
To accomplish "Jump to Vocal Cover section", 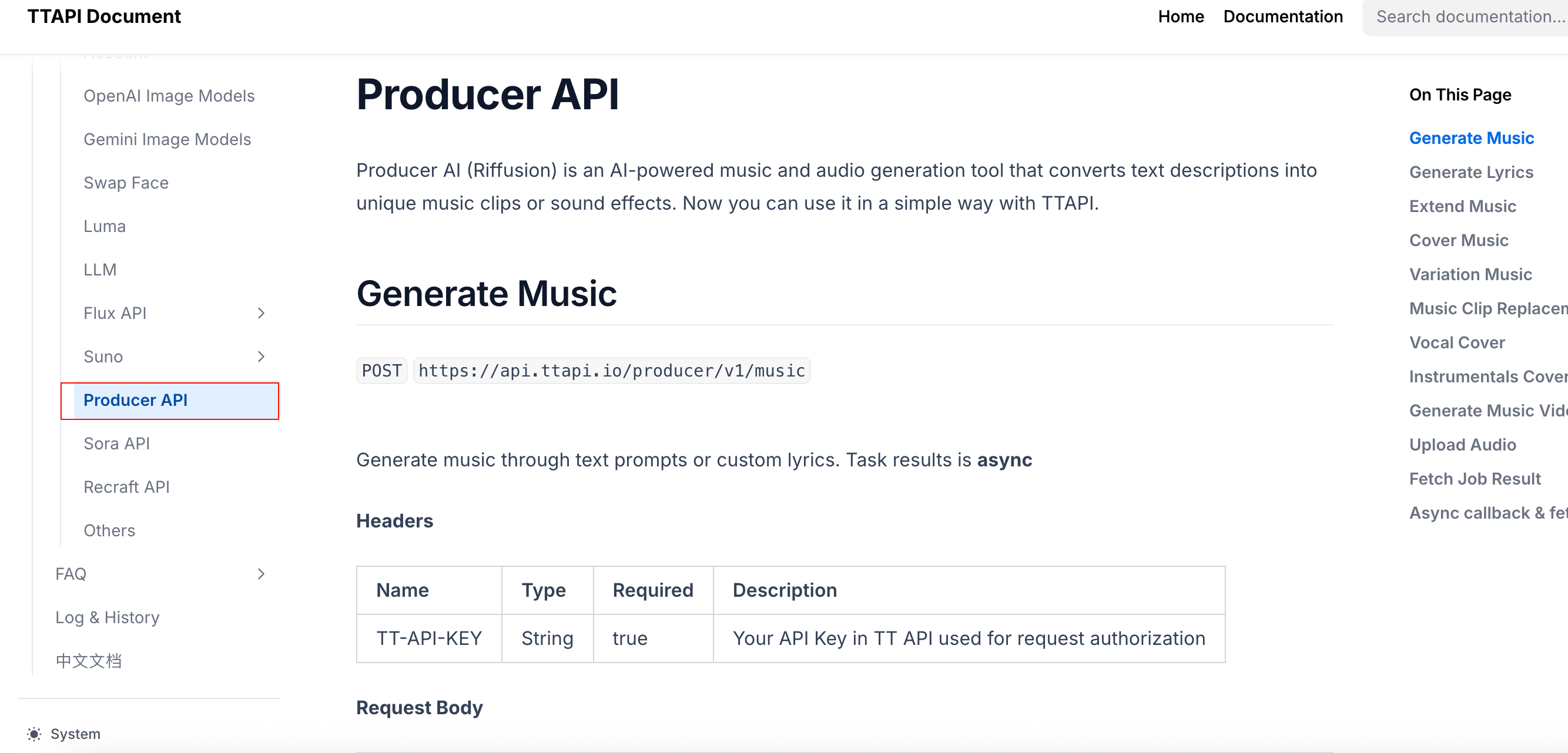I will (x=1456, y=342).
